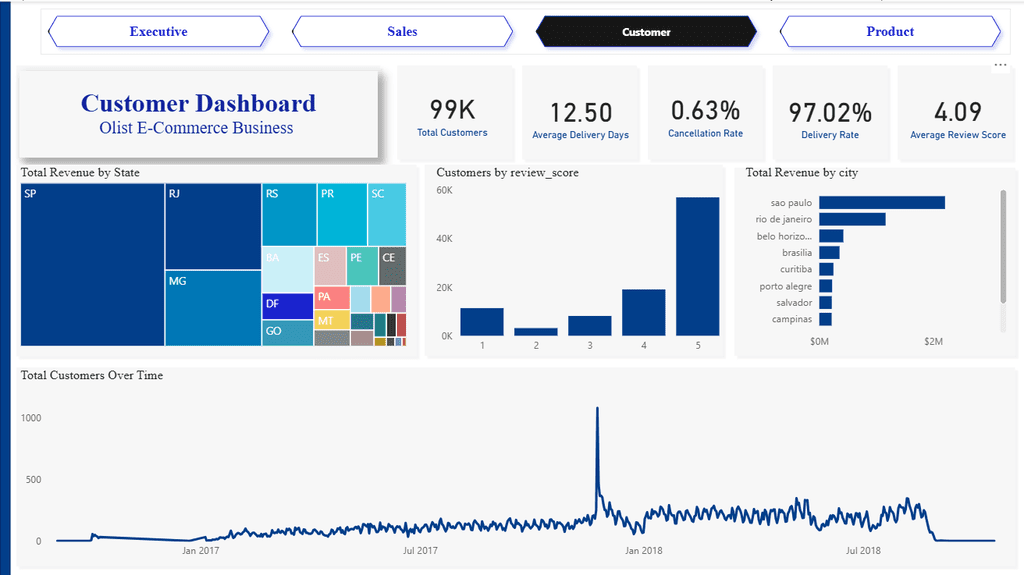Select the review score 1 bar
Viewport: 1024px width, 575px height.
pos(482,321)
